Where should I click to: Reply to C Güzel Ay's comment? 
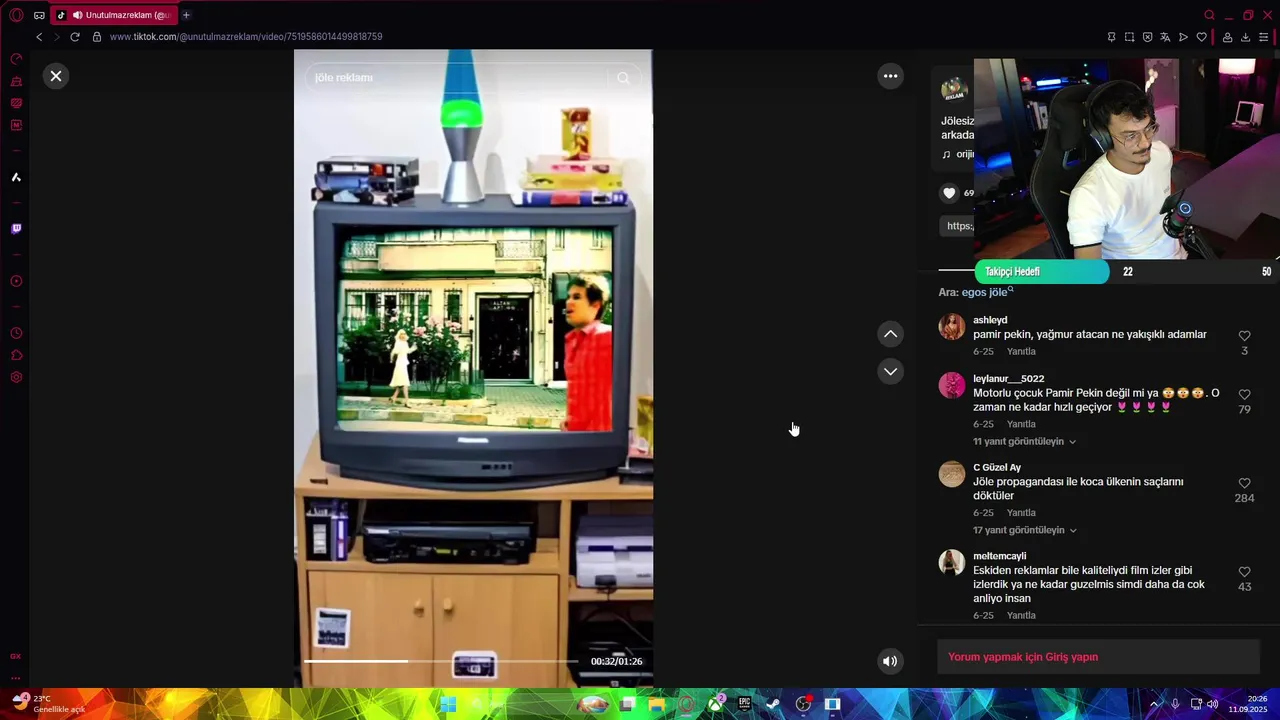(x=1021, y=513)
